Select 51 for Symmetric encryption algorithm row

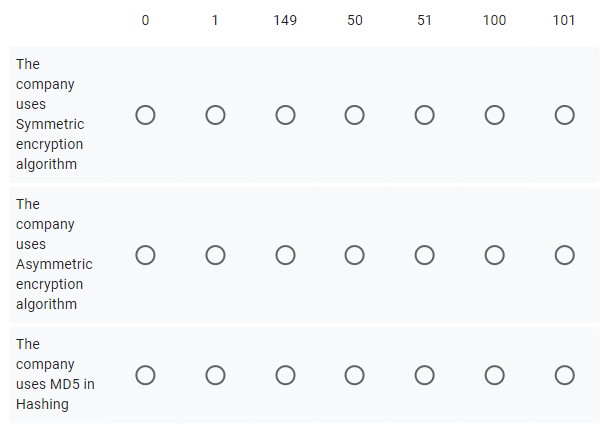click(x=425, y=115)
